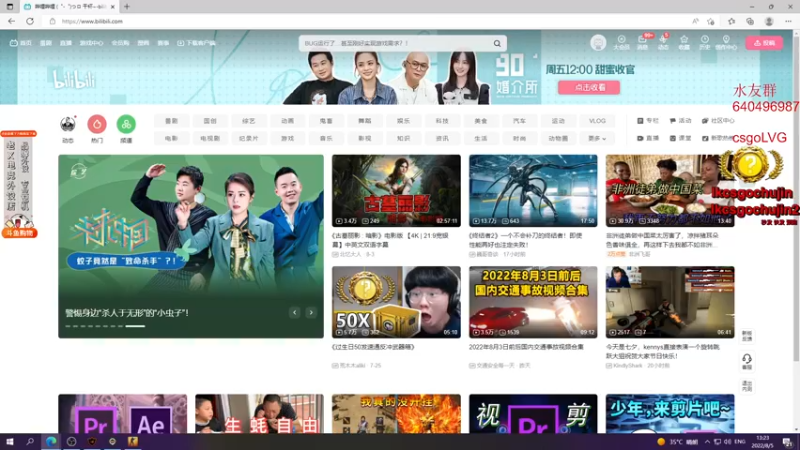Viewport: 800px width, 450px height.
Task: Open the browser profile avatar icon
Action: tap(769, 21)
